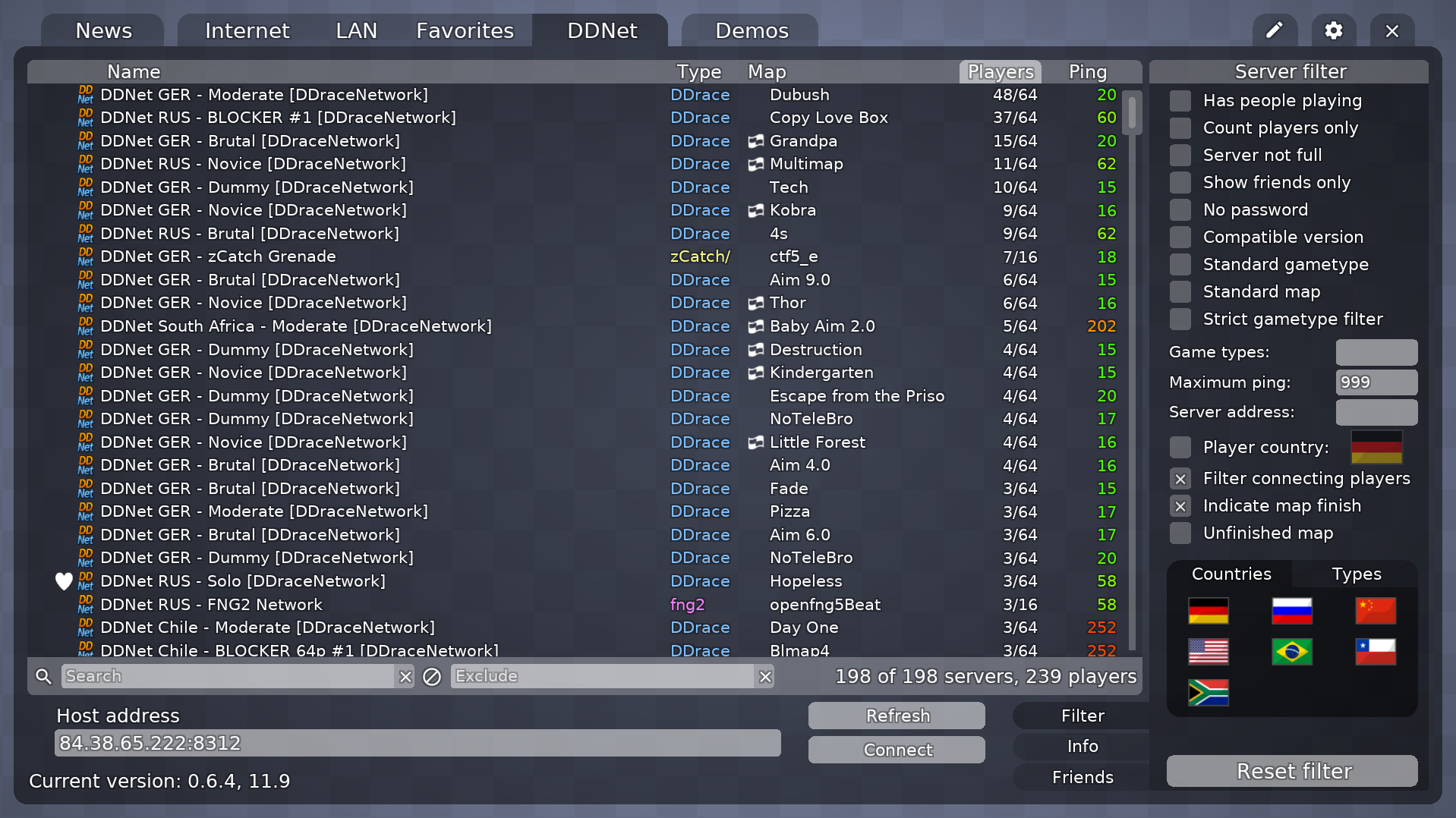Enable Standard gametype checkbox
1456x818 pixels.
click(1180, 265)
